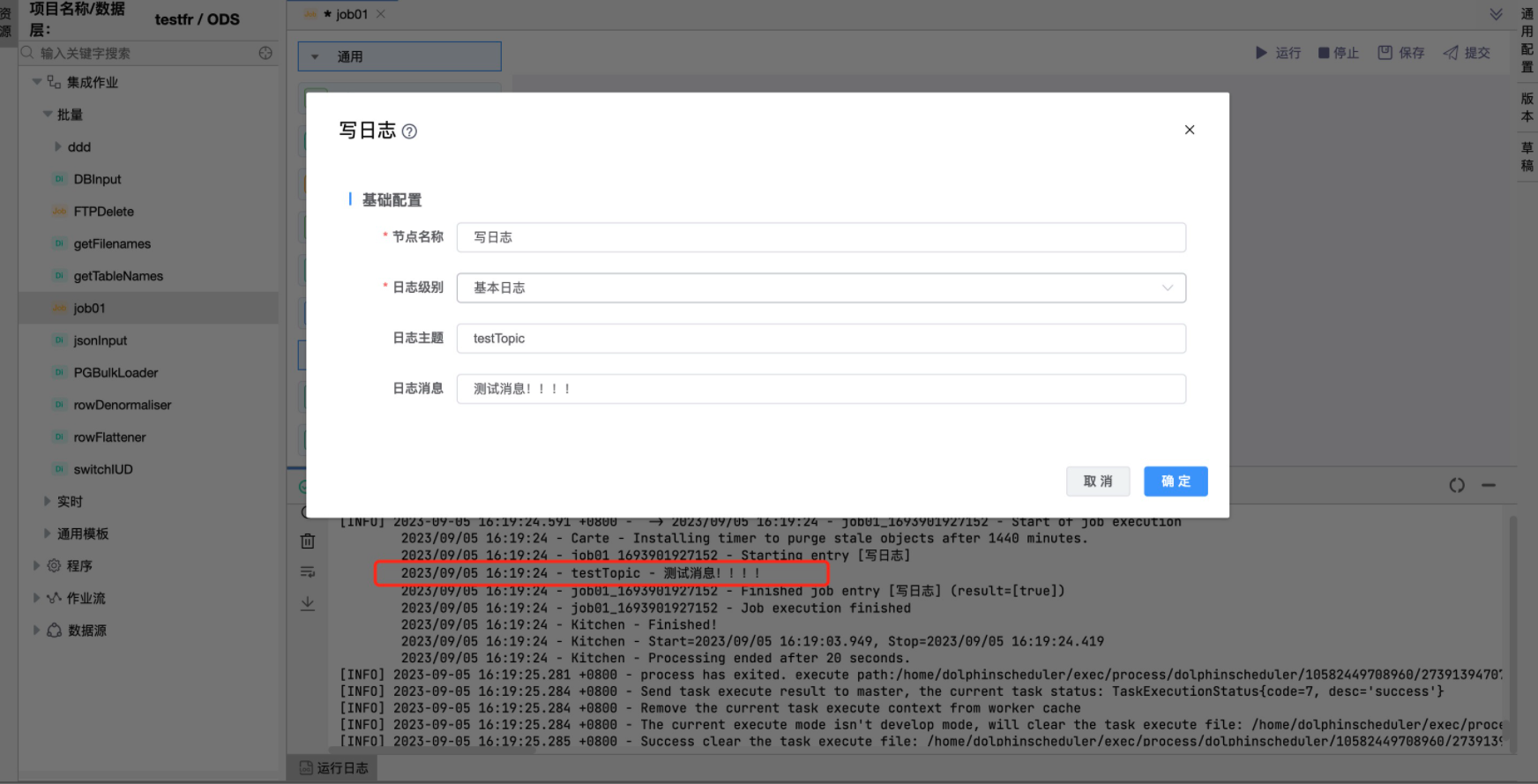The height and width of the screenshot is (784, 1538).
Task: Click the locate icon next to search box
Action: tap(265, 53)
